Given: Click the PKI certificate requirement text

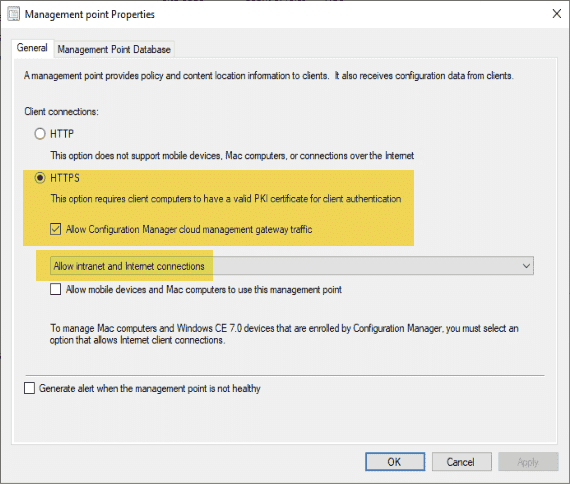Looking at the screenshot, I should 226,199.
